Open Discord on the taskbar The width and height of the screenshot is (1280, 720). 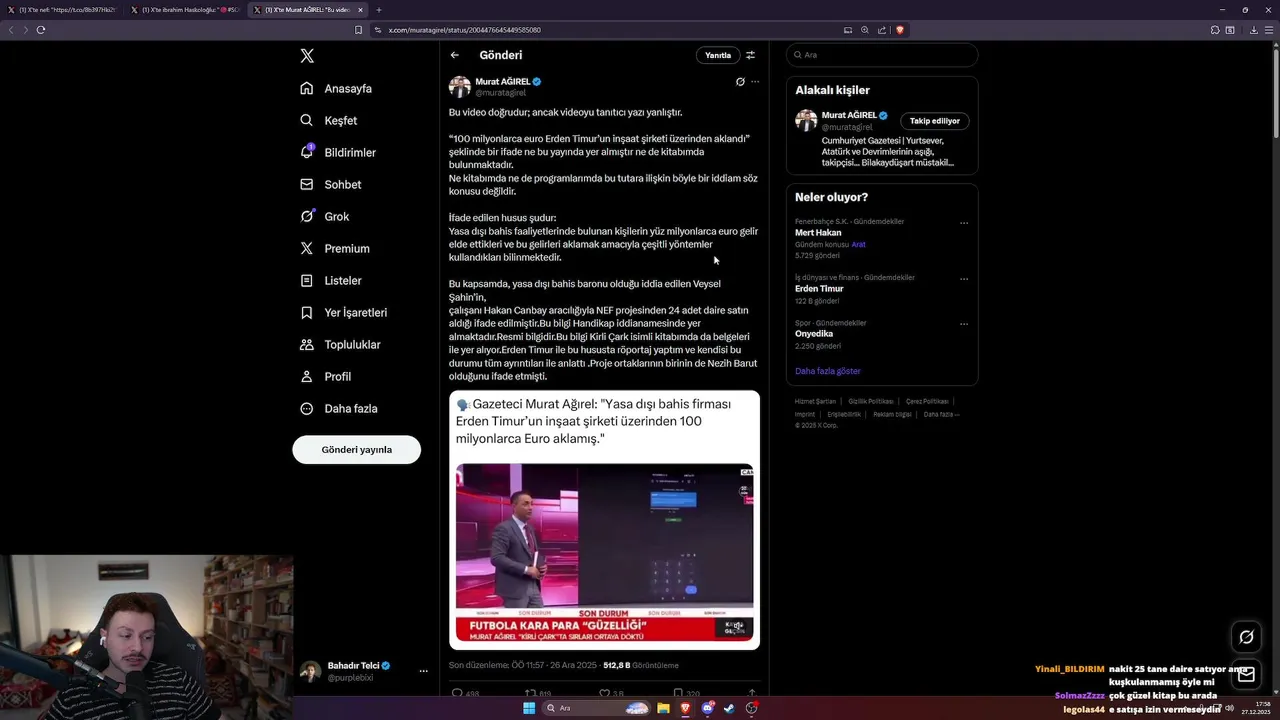pos(707,708)
